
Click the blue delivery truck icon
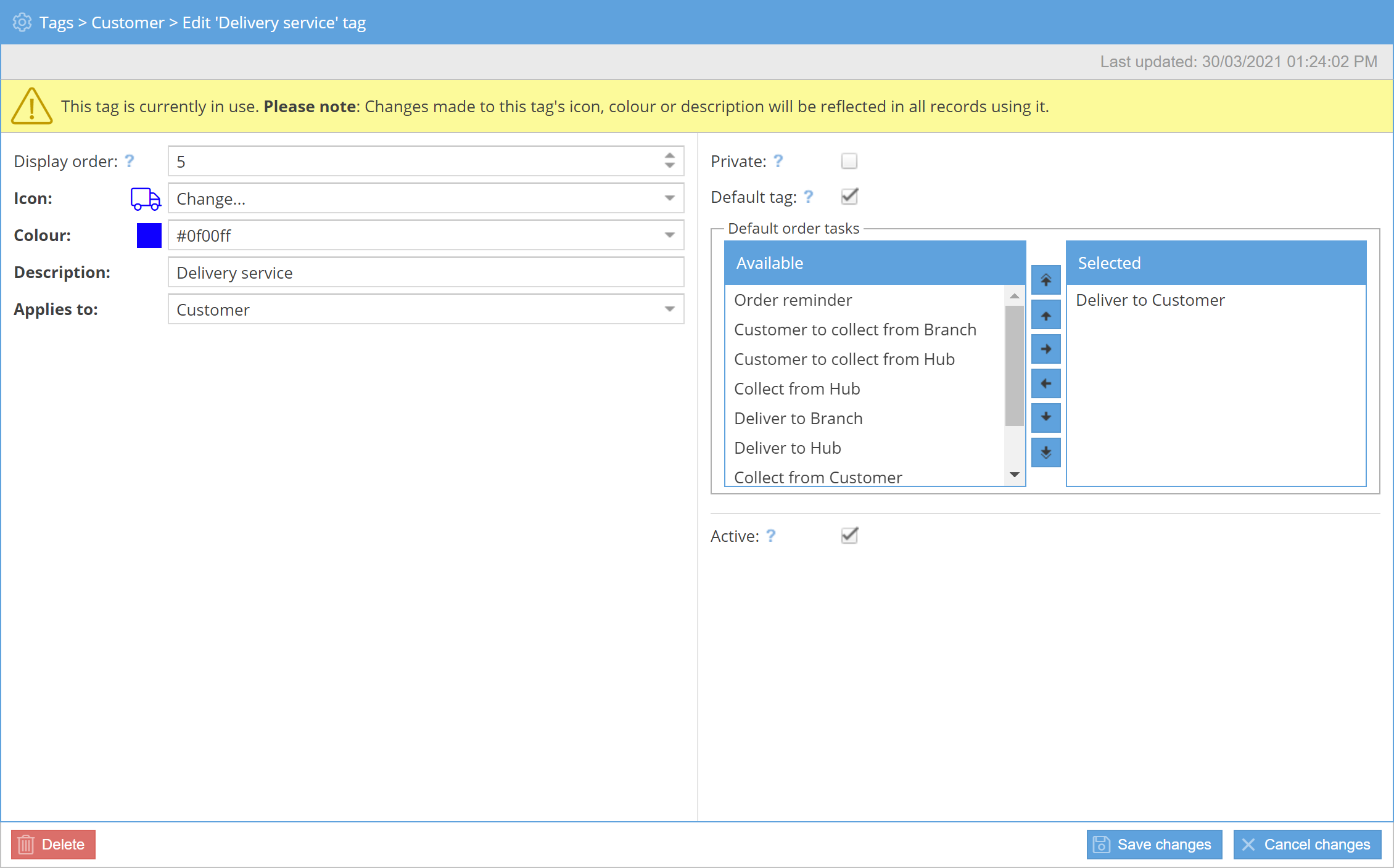point(146,199)
